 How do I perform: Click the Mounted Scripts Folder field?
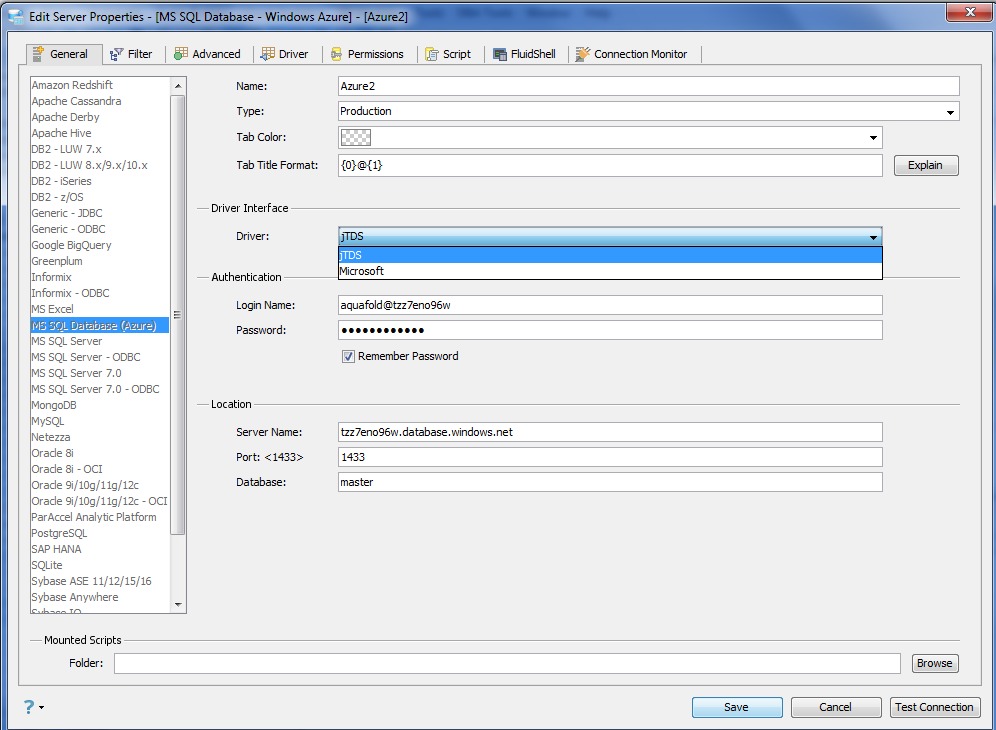[x=507, y=663]
